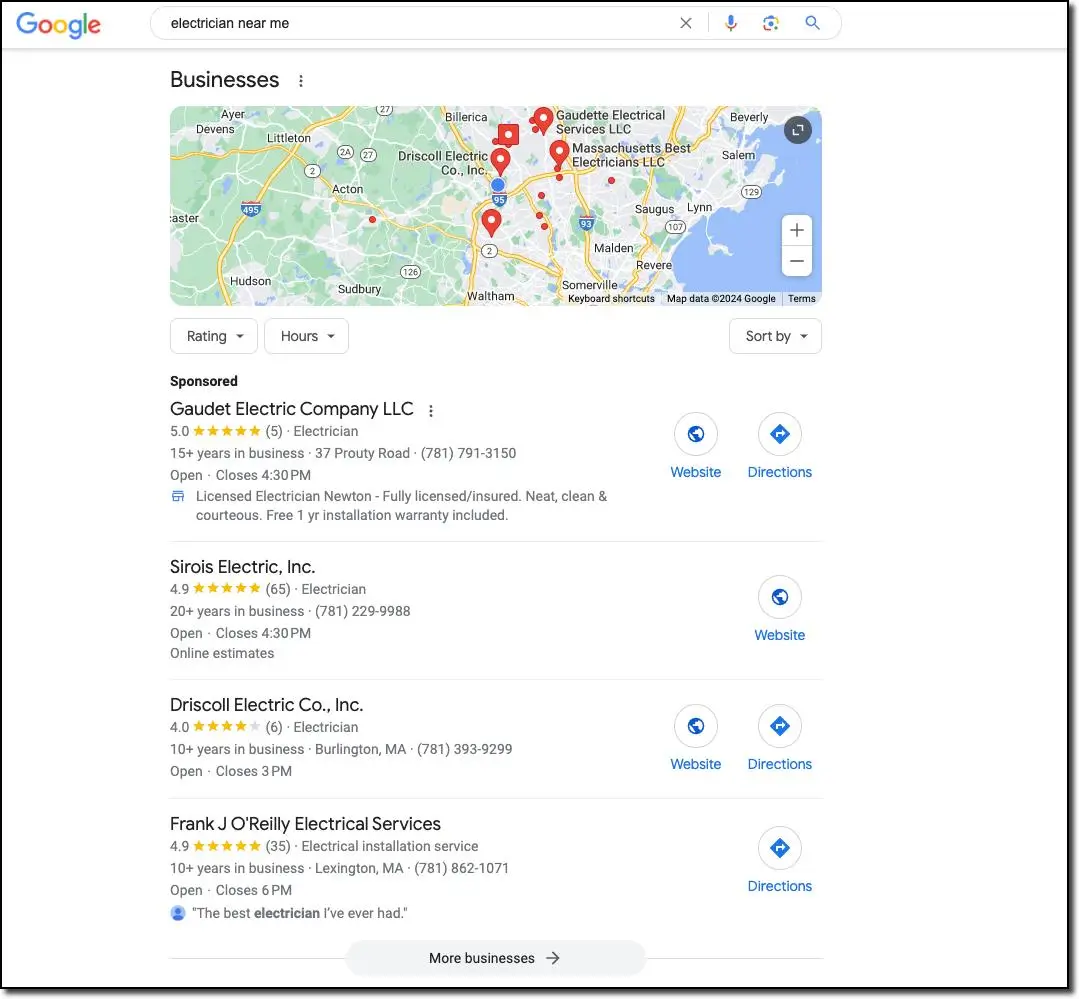The height and width of the screenshot is (999, 1079).
Task: Open the Sort by dropdown
Action: click(776, 336)
